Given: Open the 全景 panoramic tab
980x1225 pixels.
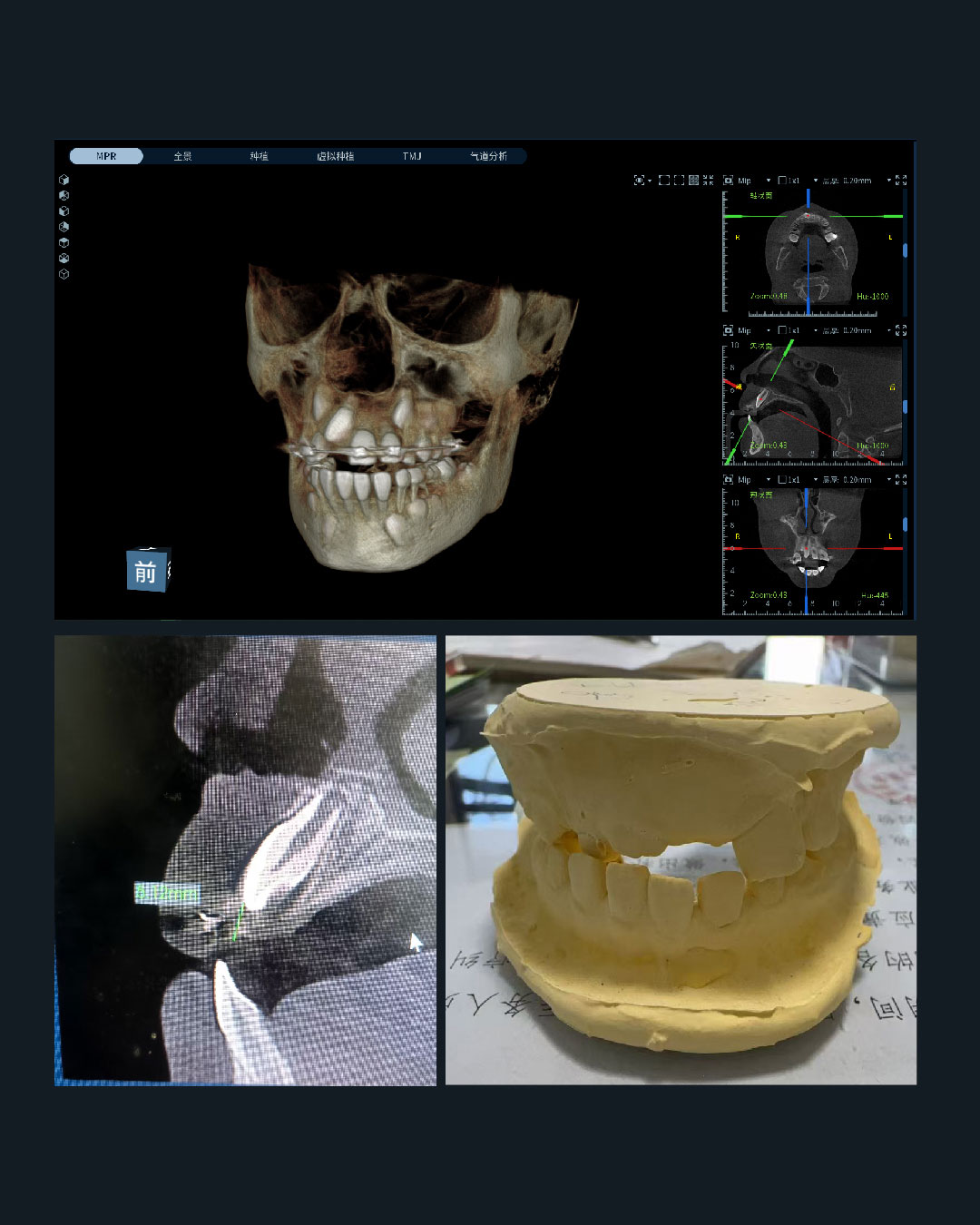Looking at the screenshot, I should point(182,156).
